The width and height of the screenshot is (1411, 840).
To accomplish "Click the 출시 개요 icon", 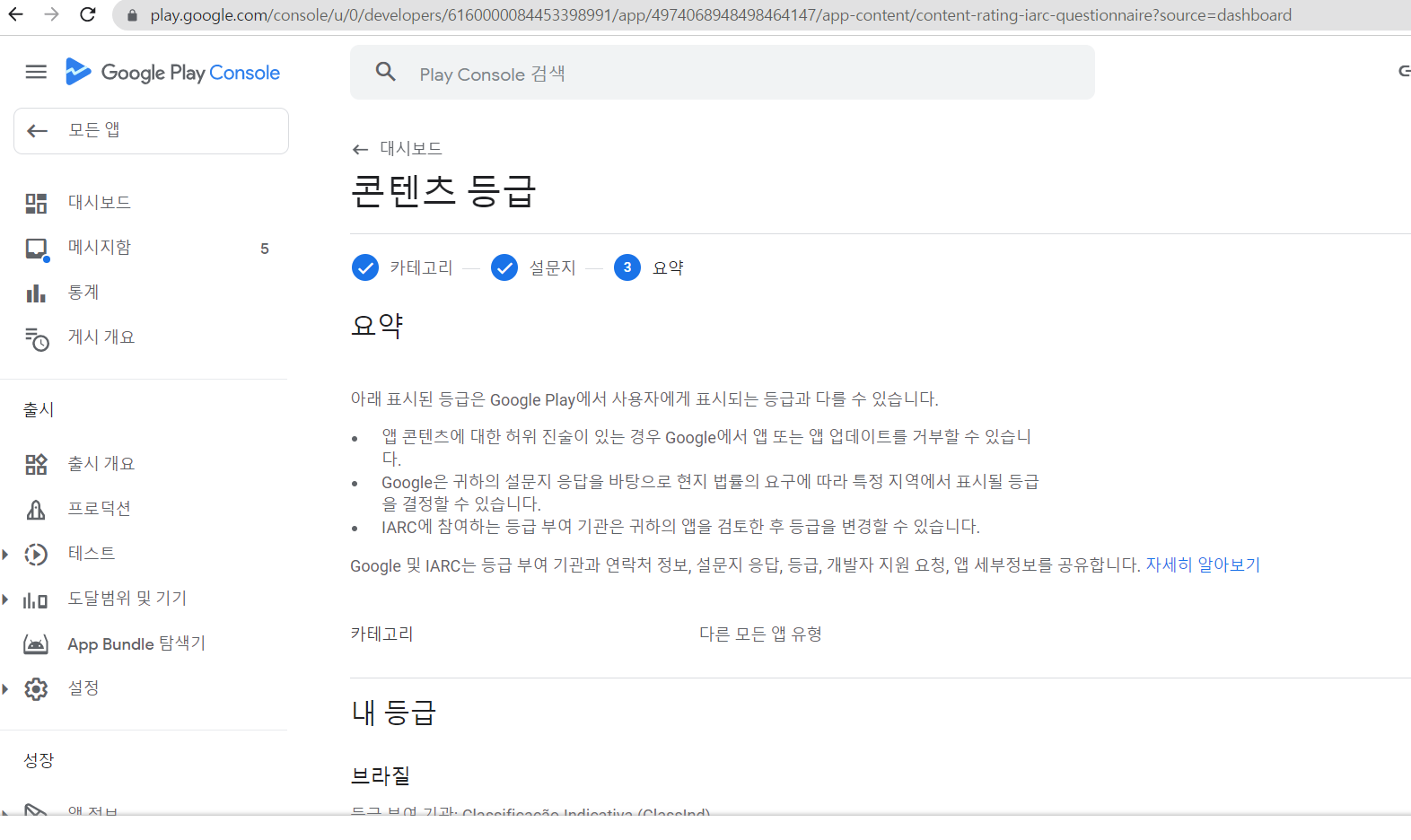I will tap(36, 464).
